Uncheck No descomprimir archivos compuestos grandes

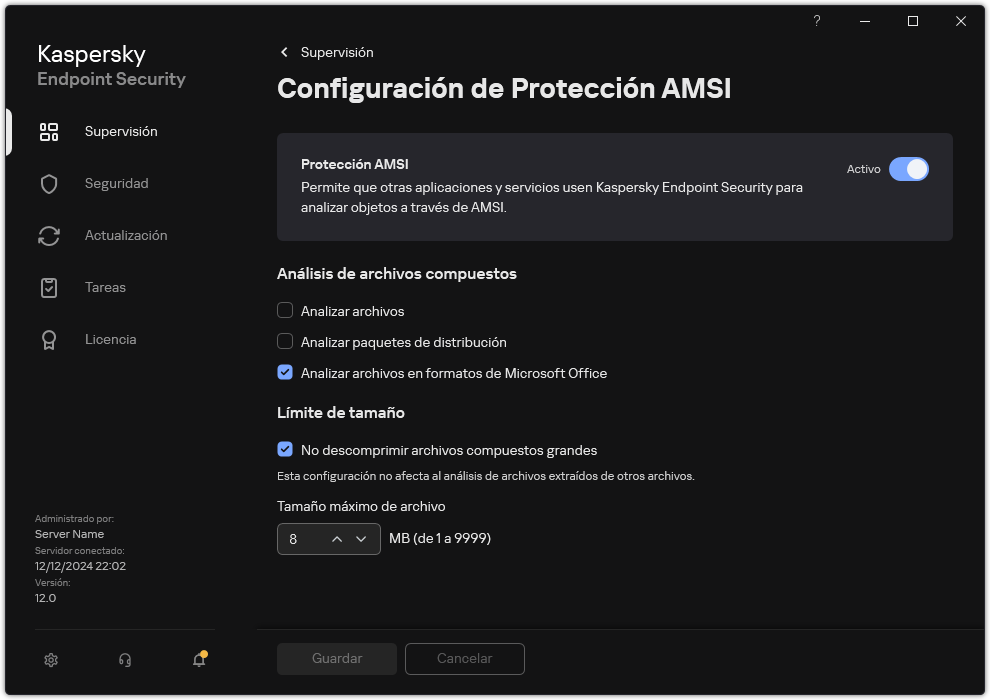point(285,450)
